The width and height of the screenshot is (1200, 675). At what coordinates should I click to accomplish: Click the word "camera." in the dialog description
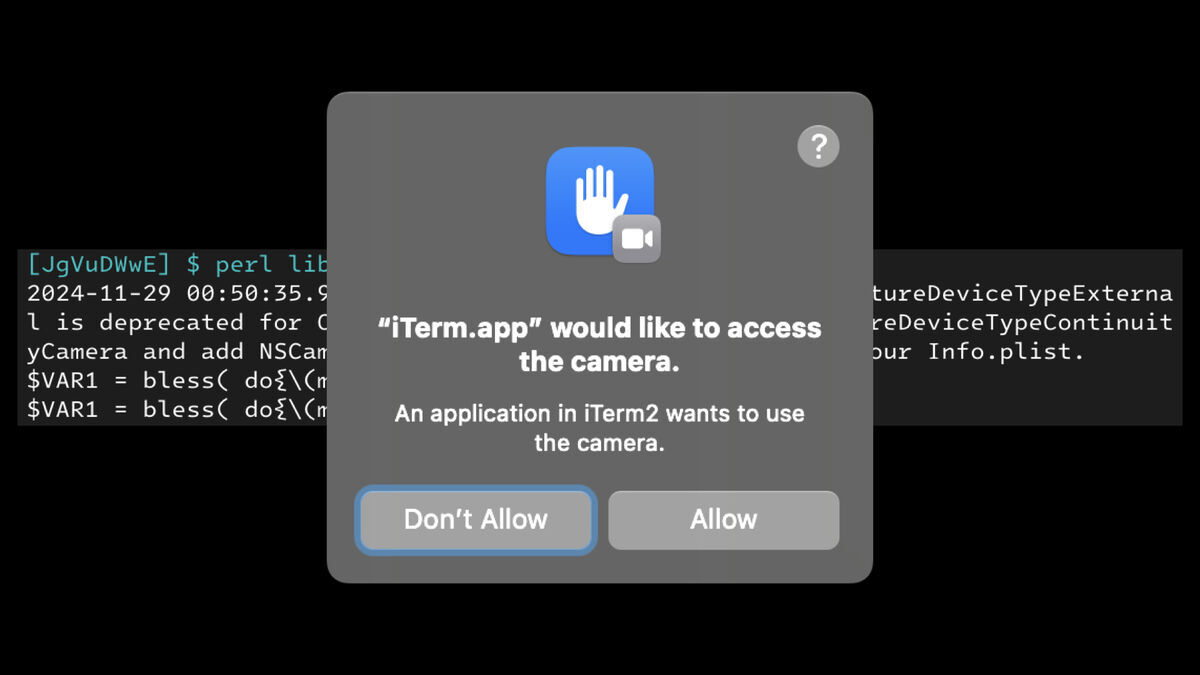[x=627, y=442]
